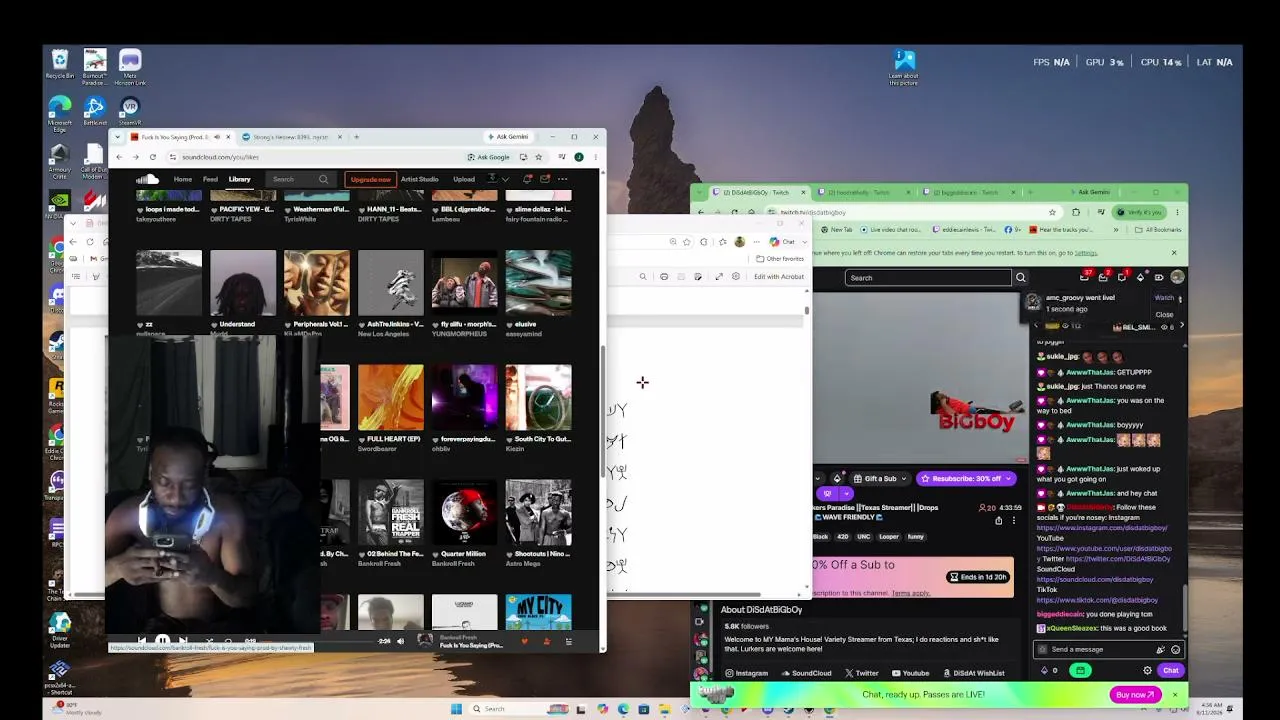1280x720 pixels.
Task: Click the Twitch Chat send button
Action: (x=1170, y=670)
